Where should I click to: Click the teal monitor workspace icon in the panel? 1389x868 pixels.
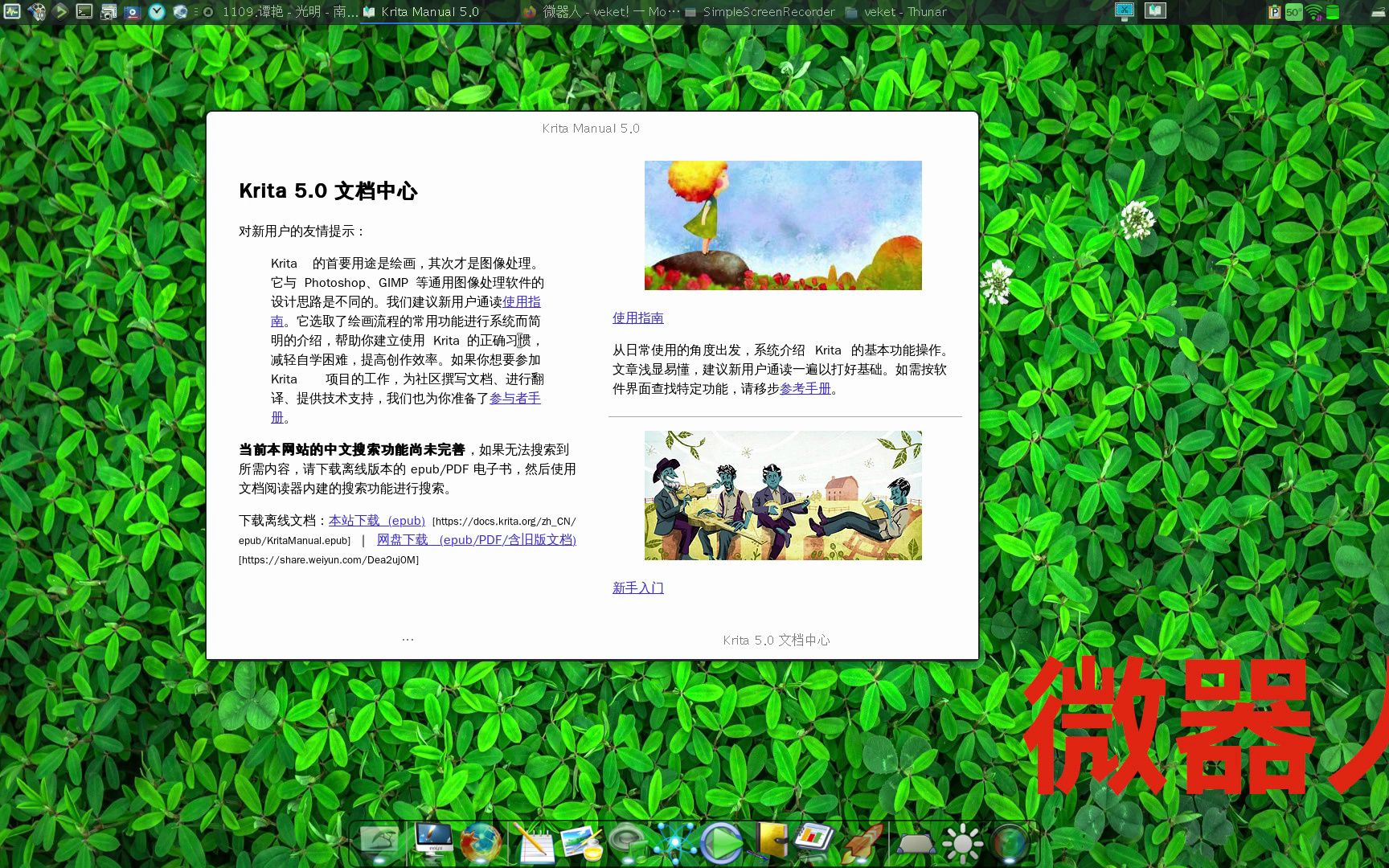click(x=1125, y=10)
